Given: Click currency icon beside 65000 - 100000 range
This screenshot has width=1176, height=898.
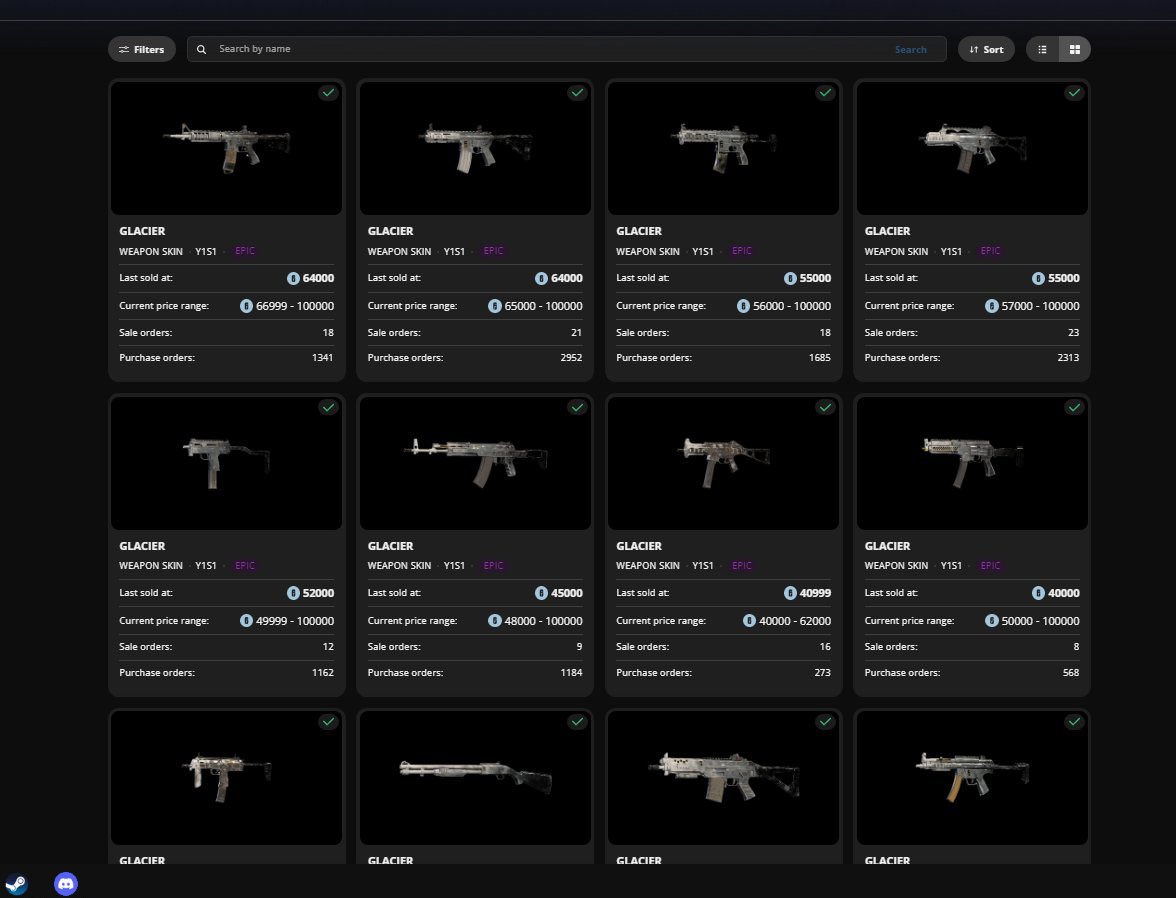Looking at the screenshot, I should pyautogui.click(x=494, y=306).
